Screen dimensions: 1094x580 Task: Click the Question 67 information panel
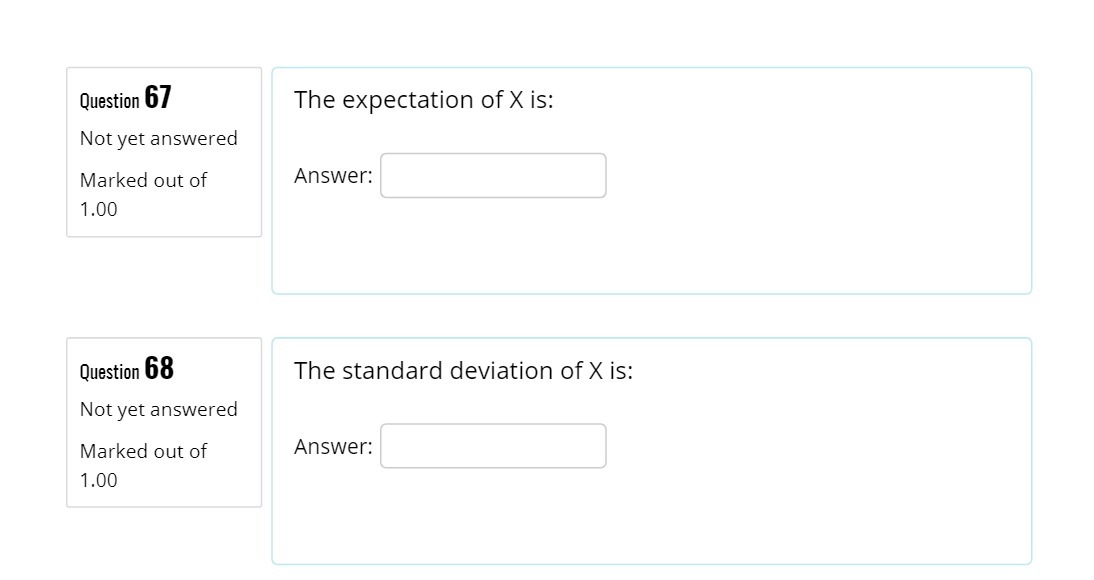163,152
